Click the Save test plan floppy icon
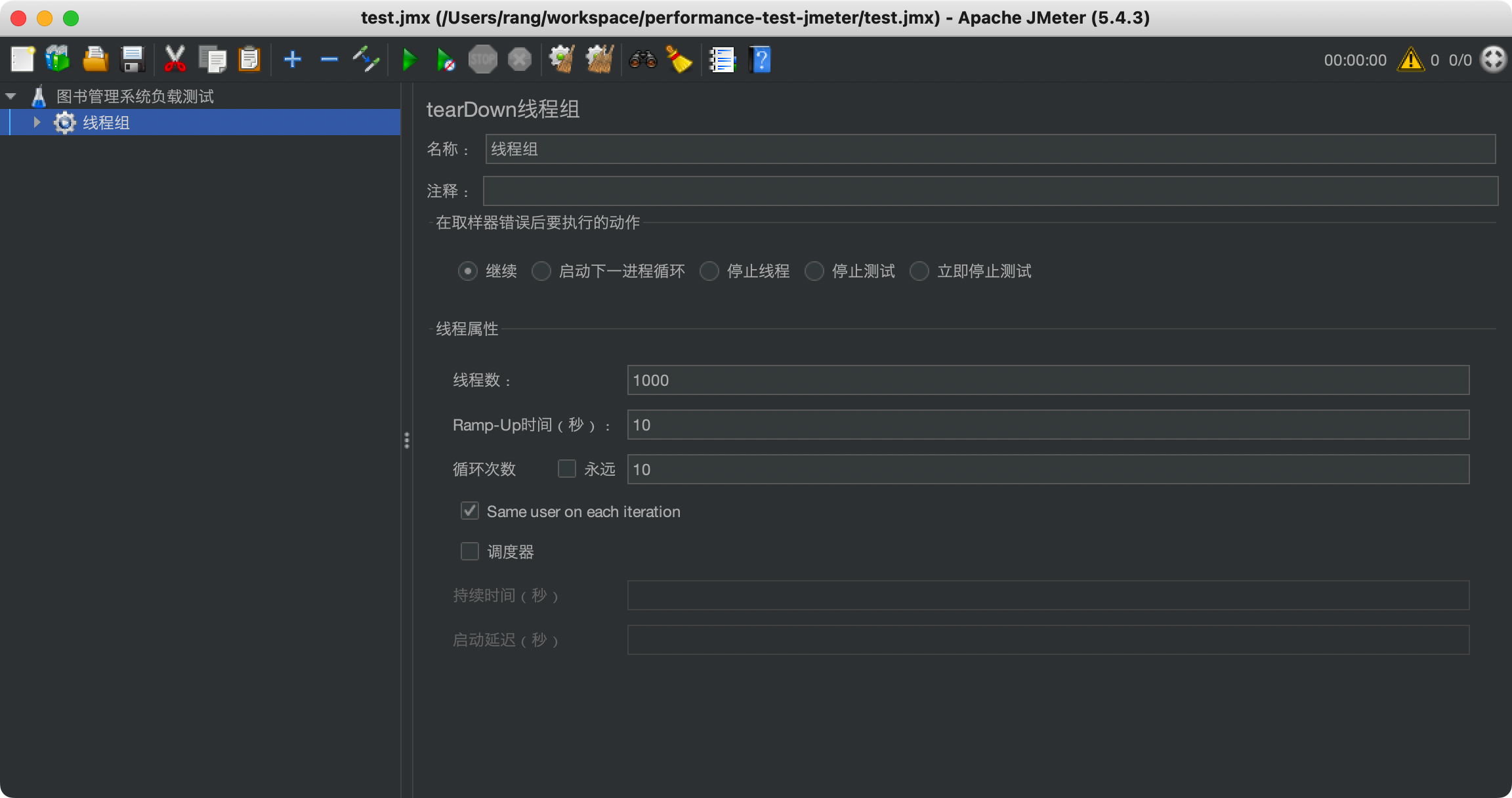This screenshot has height=798, width=1512. (x=133, y=60)
